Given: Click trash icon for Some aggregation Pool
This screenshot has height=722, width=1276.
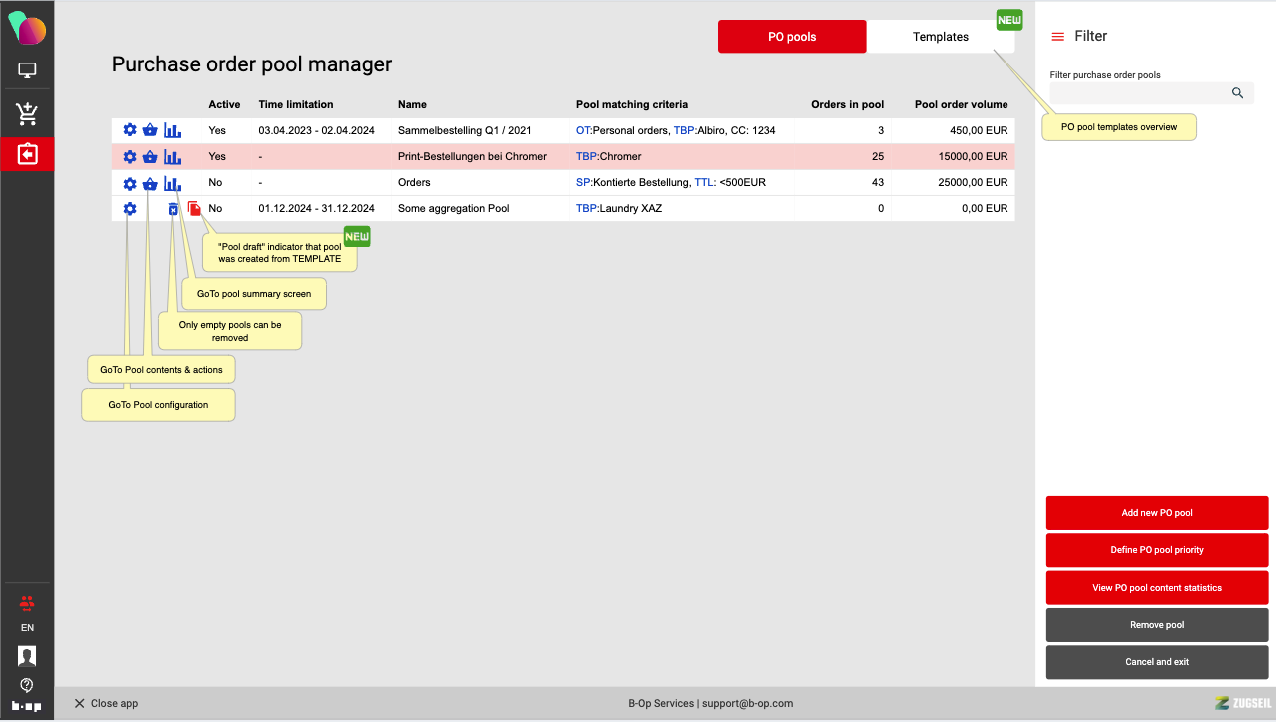Looking at the screenshot, I should coord(173,209).
